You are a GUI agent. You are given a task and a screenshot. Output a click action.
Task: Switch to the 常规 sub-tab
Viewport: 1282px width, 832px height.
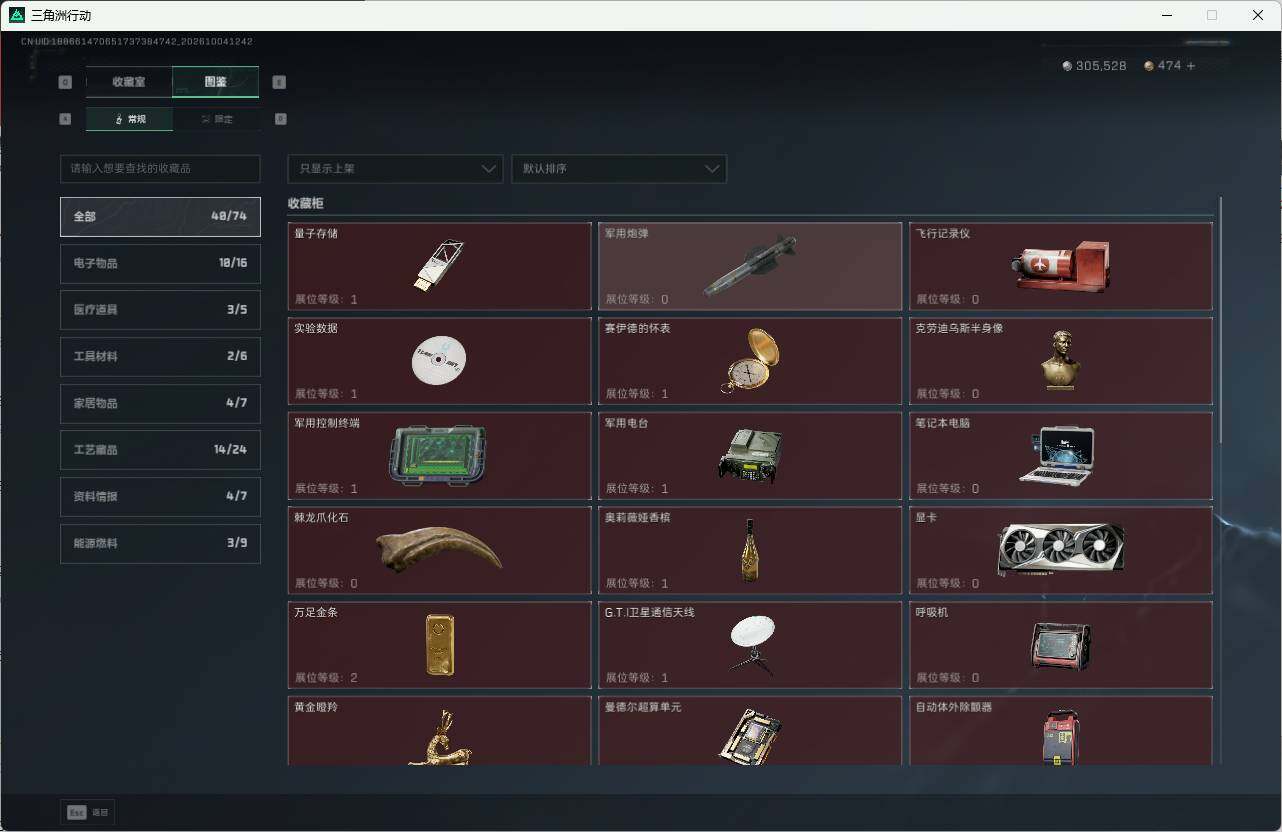pos(129,119)
